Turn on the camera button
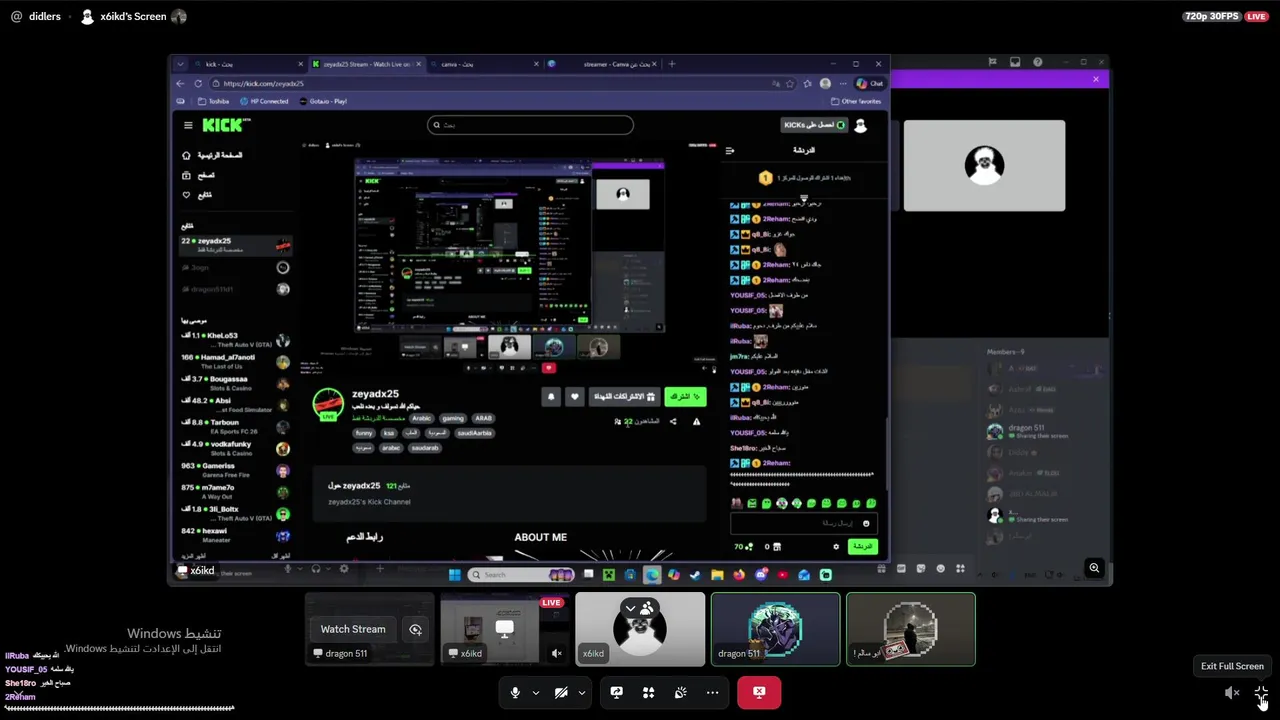This screenshot has width=1280, height=720. [x=561, y=692]
